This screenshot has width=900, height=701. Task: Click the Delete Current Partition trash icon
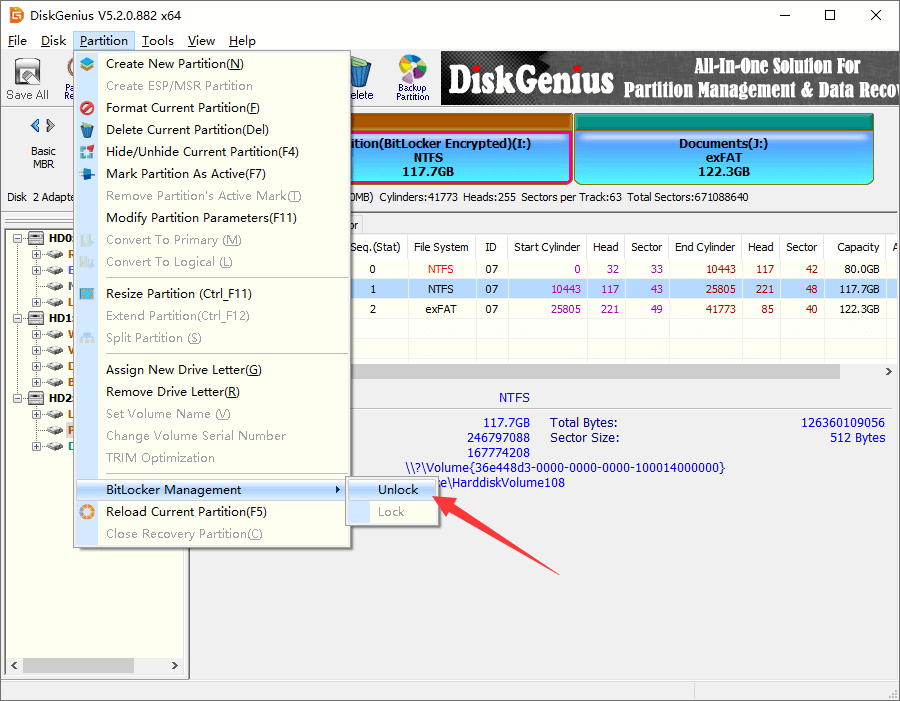tap(87, 130)
